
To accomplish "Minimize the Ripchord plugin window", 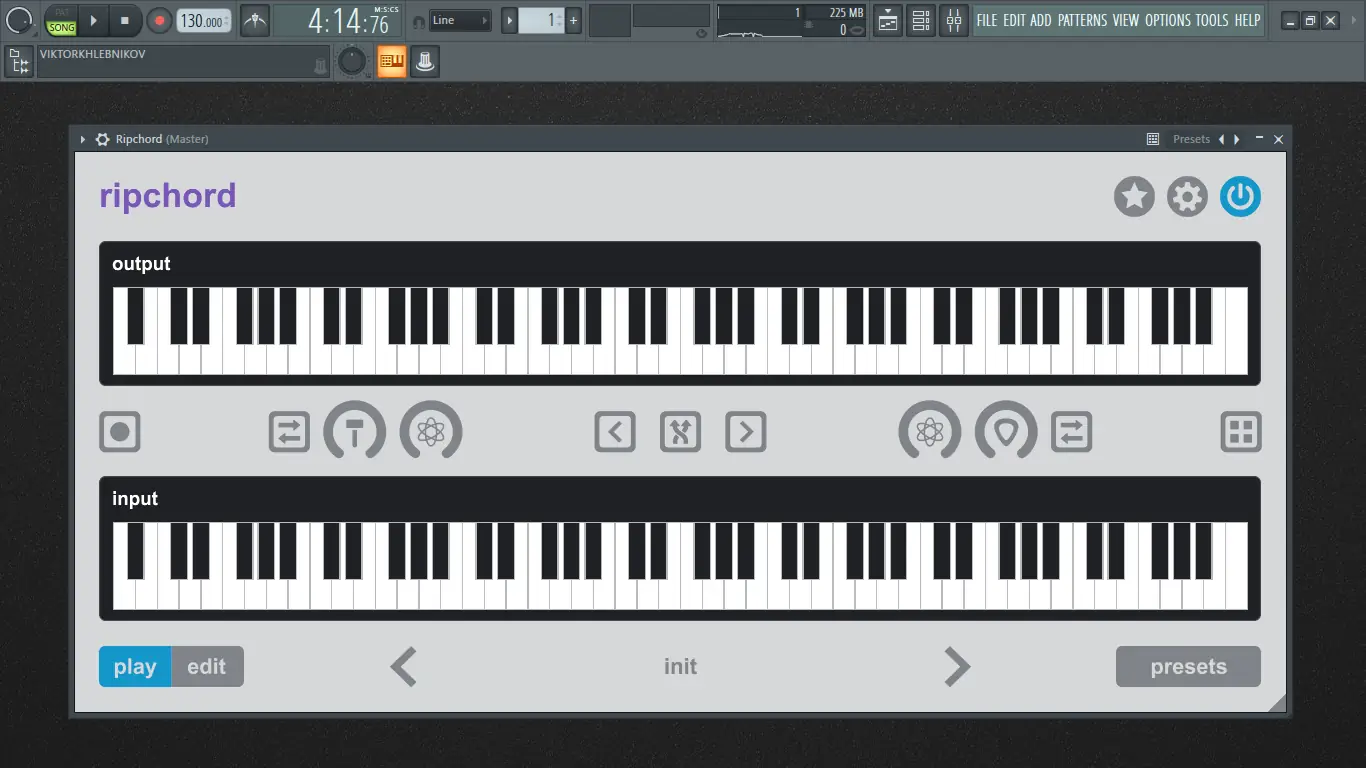I will point(1259,139).
